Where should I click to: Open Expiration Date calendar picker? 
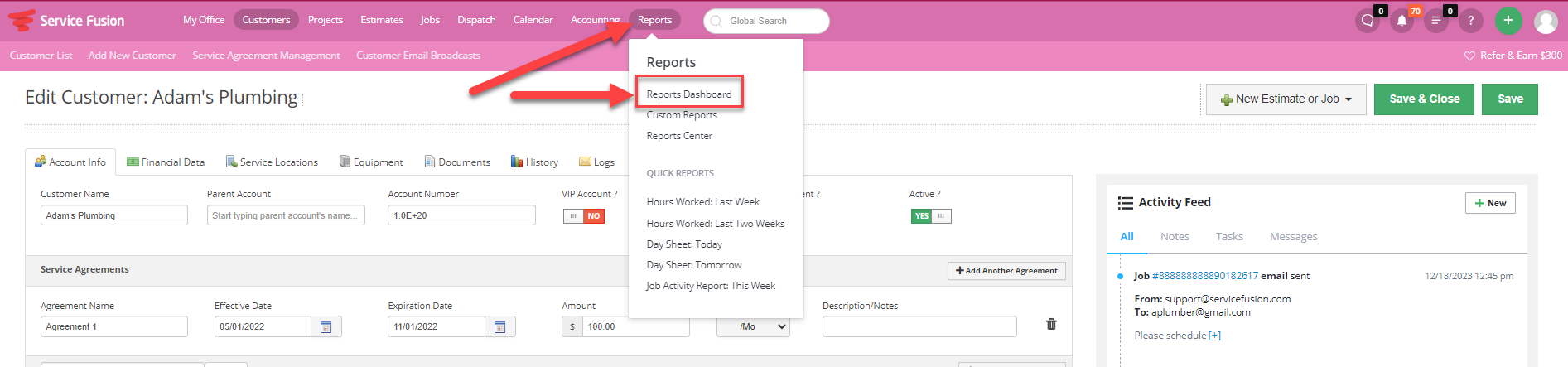click(499, 326)
